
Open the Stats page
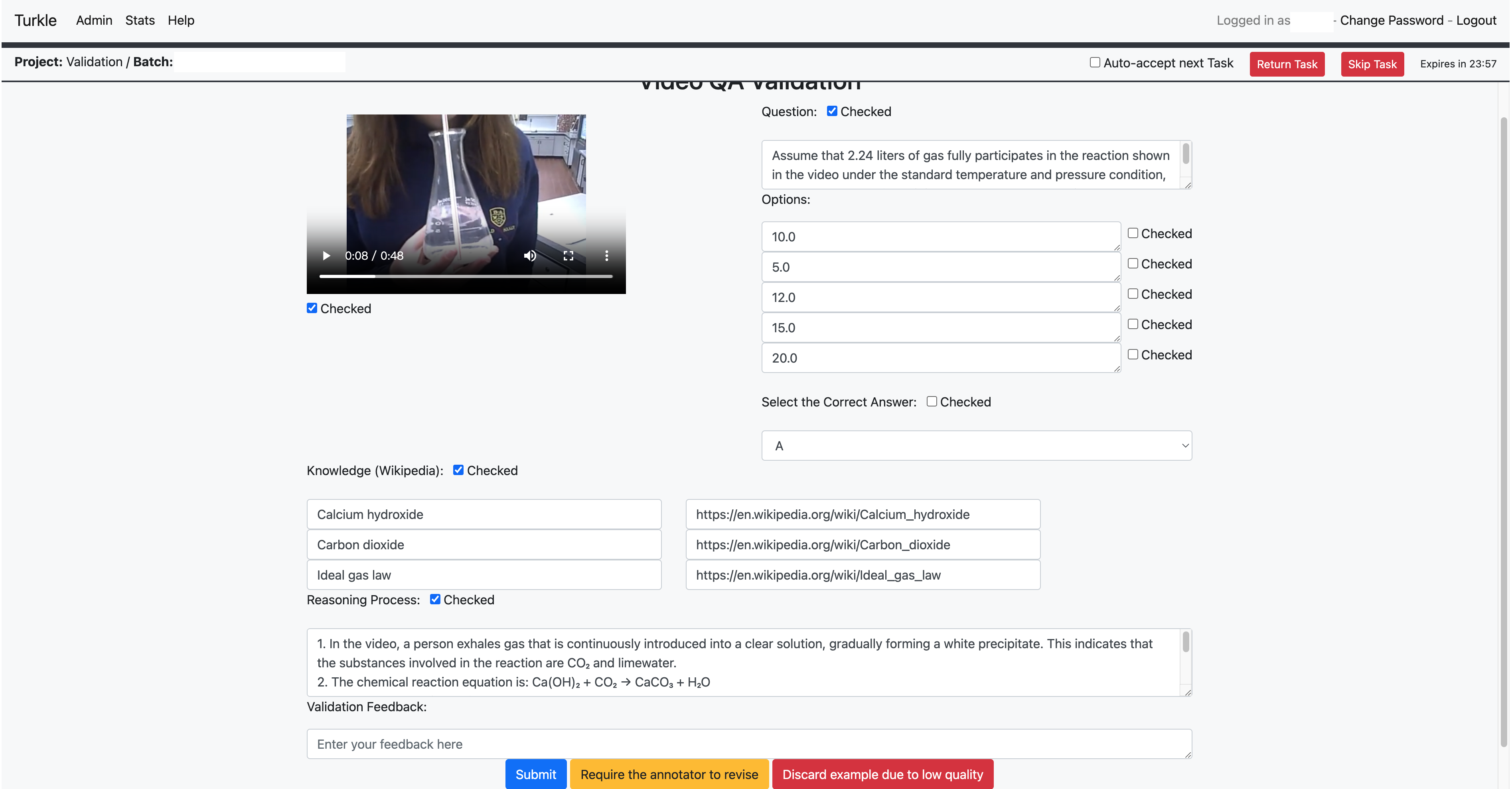click(140, 21)
